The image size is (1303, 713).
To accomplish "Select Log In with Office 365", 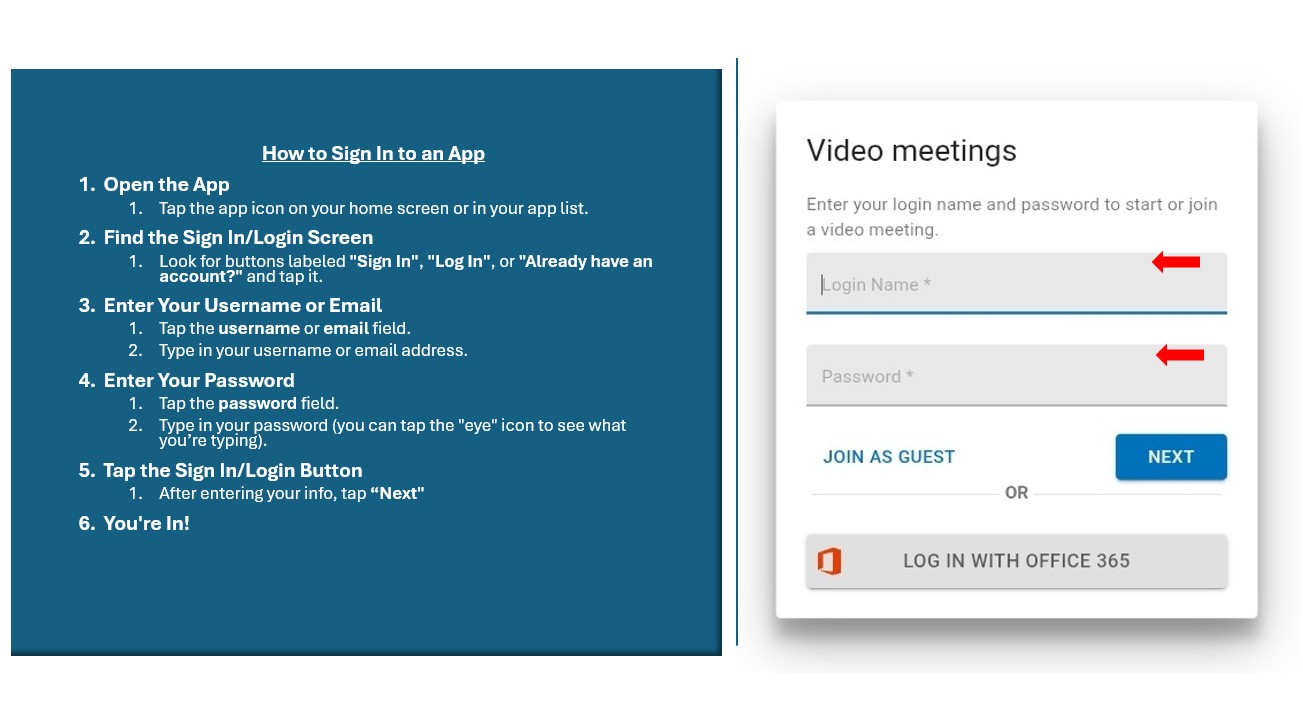I will pyautogui.click(x=1016, y=561).
